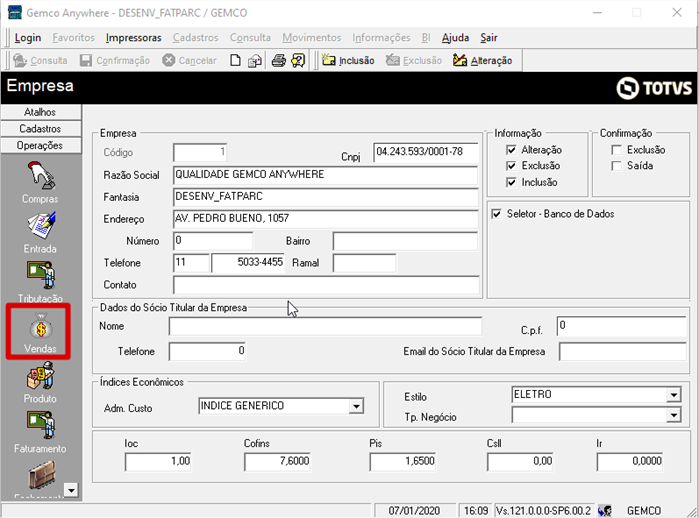Click the Csll value field
699x518 pixels.
coord(521,461)
